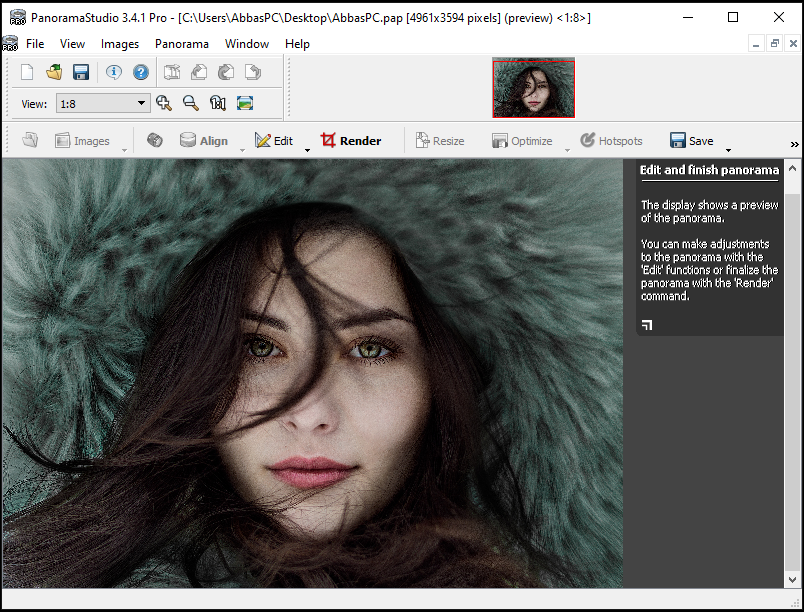Show project info with the blue 'i' bubble icon
This screenshot has width=804, height=612.
click(x=114, y=72)
